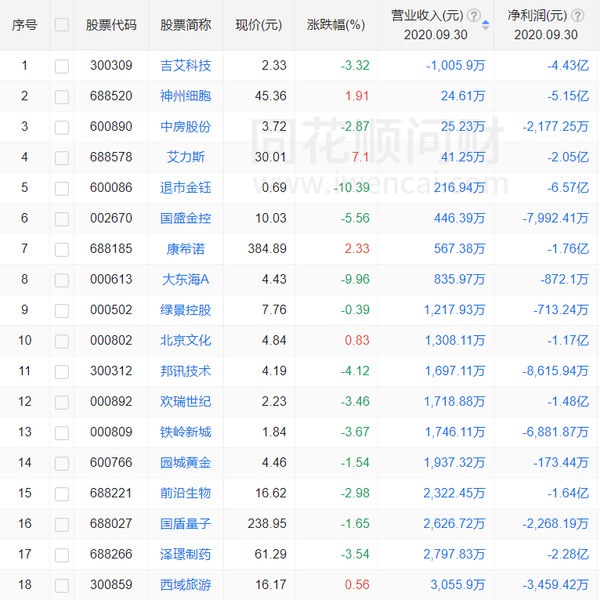
Task: Check the box for 园城黄金 row
Action: click(x=62, y=463)
